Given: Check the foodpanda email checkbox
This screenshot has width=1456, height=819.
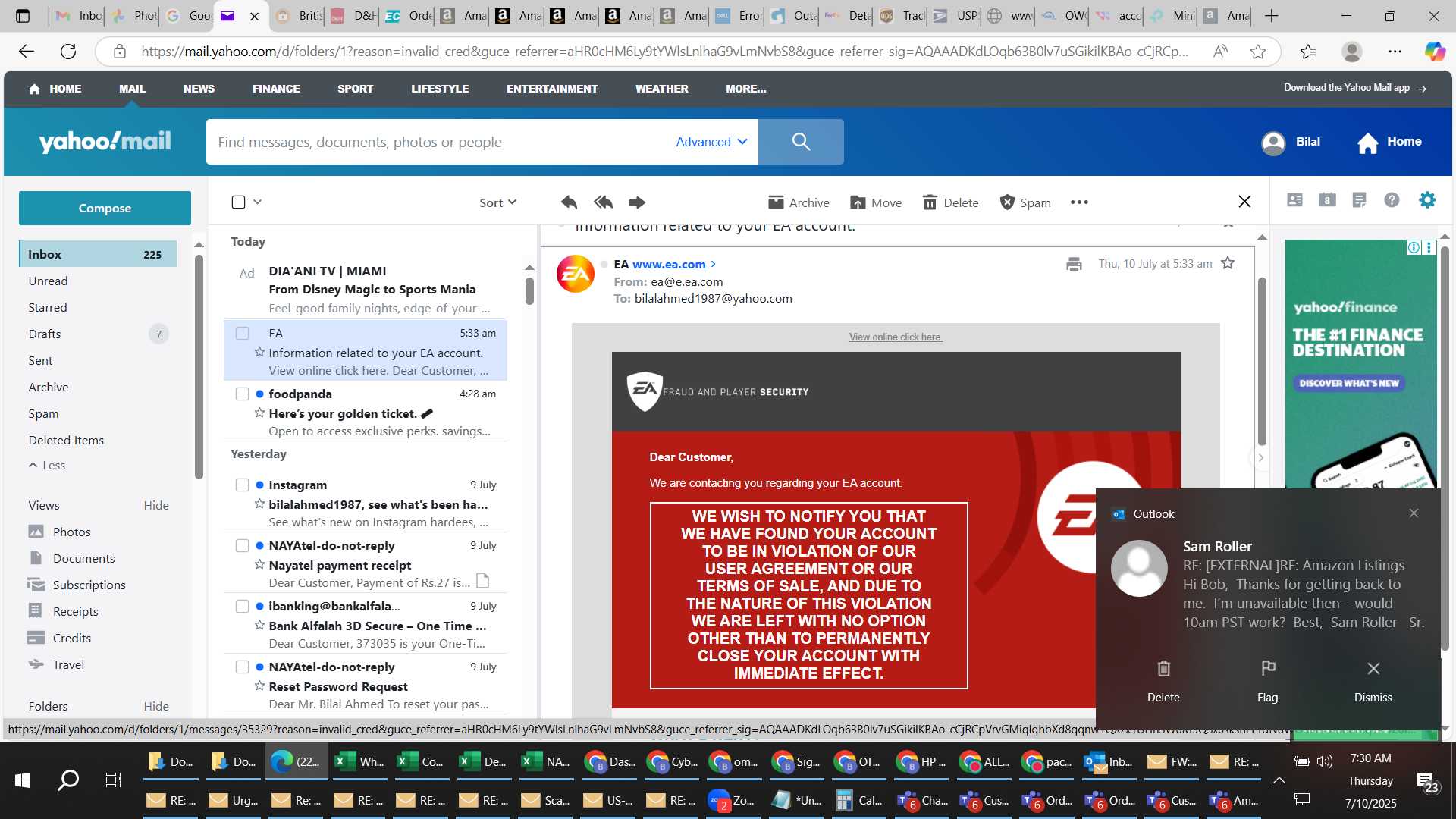Looking at the screenshot, I should (x=242, y=394).
